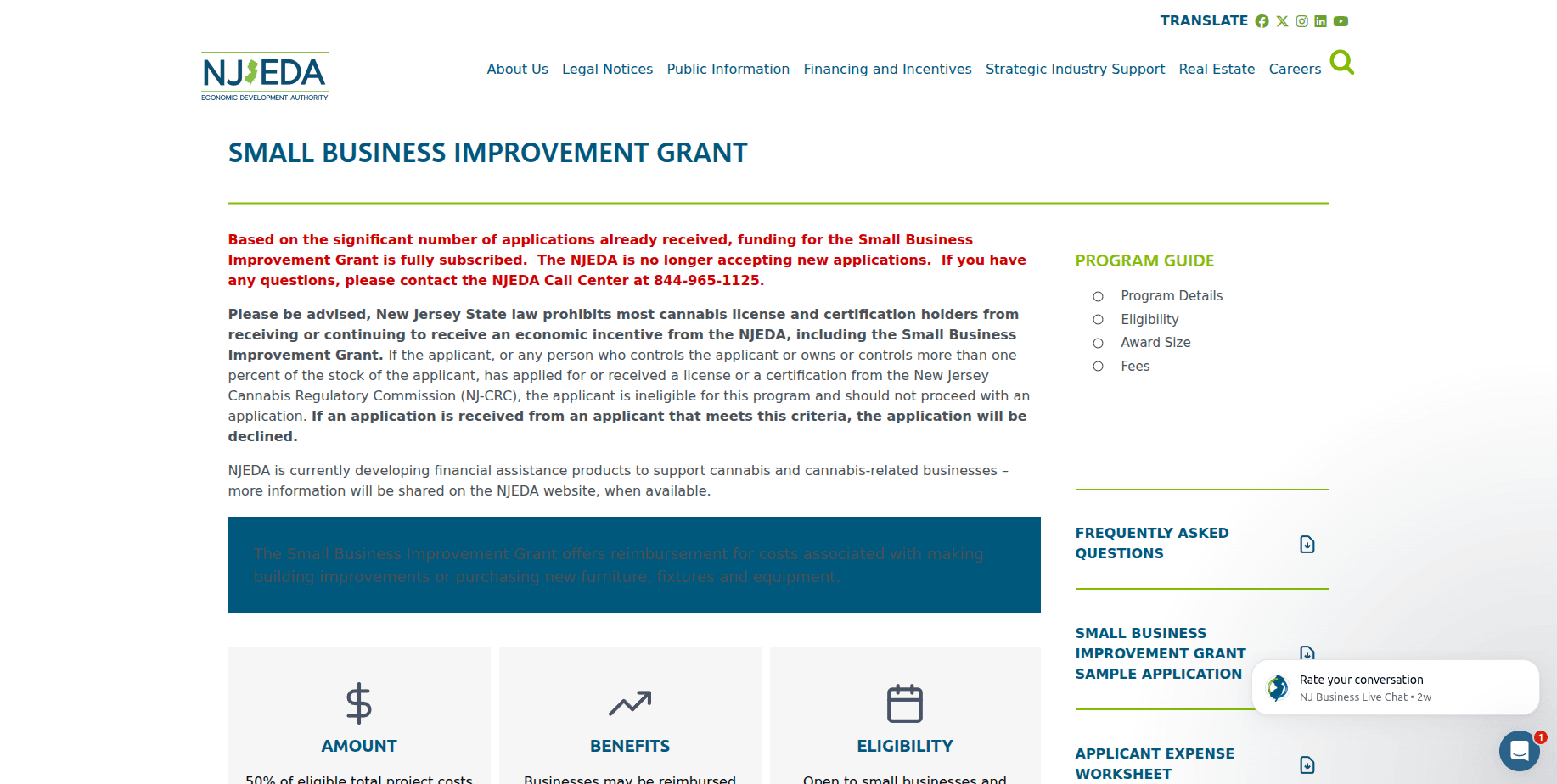Viewport: 1557px width, 784px height.
Task: Click the bullet beside Eligibility guide item
Action: 1098,320
